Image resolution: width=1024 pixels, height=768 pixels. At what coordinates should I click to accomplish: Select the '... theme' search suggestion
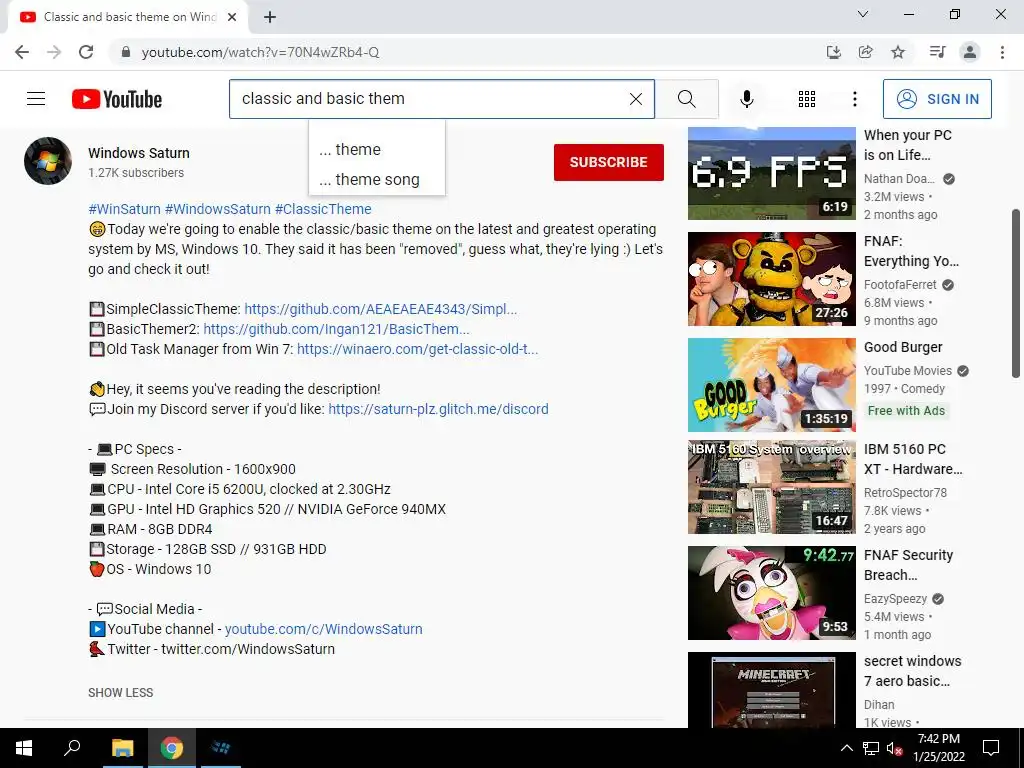click(x=377, y=150)
